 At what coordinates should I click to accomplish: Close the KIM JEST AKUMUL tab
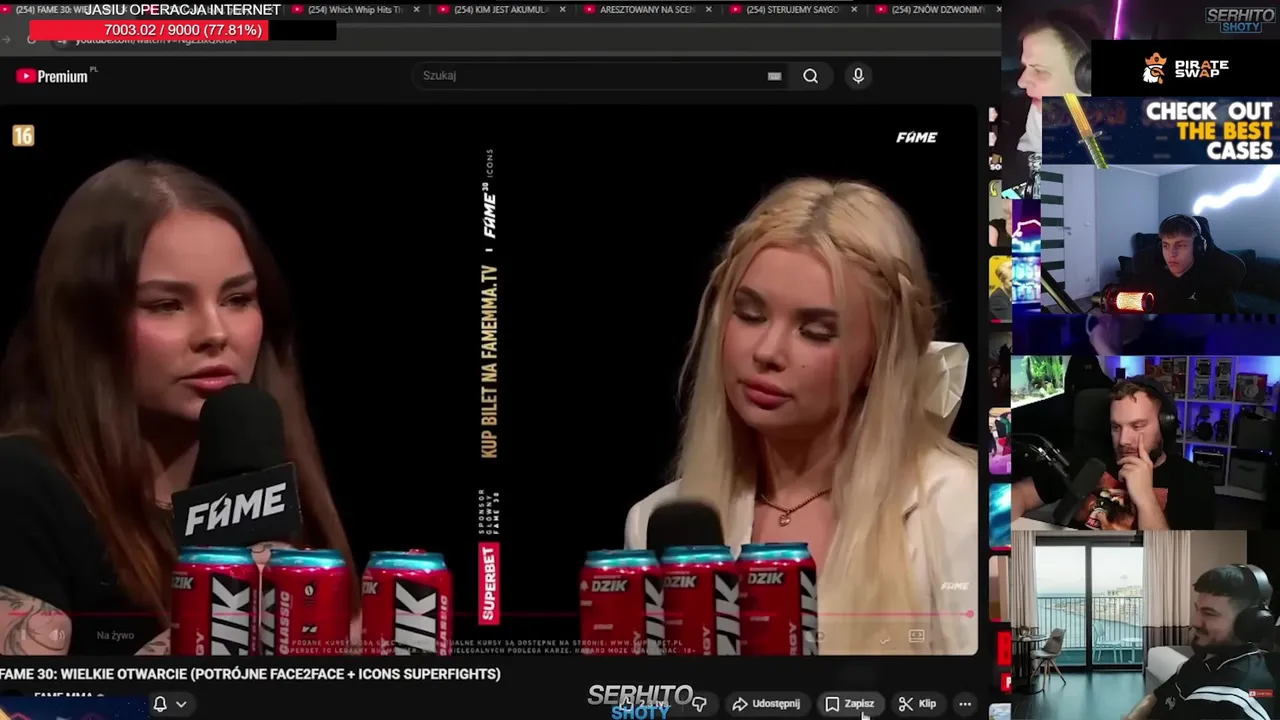click(562, 10)
